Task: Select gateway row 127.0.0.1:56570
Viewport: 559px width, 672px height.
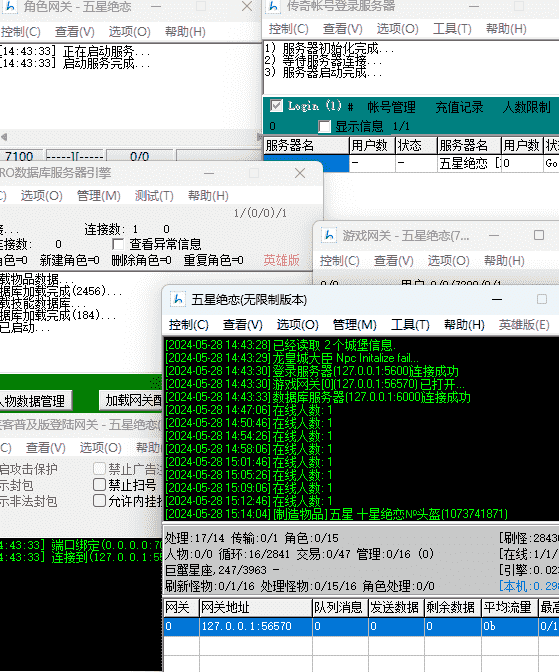Action: (x=361, y=626)
